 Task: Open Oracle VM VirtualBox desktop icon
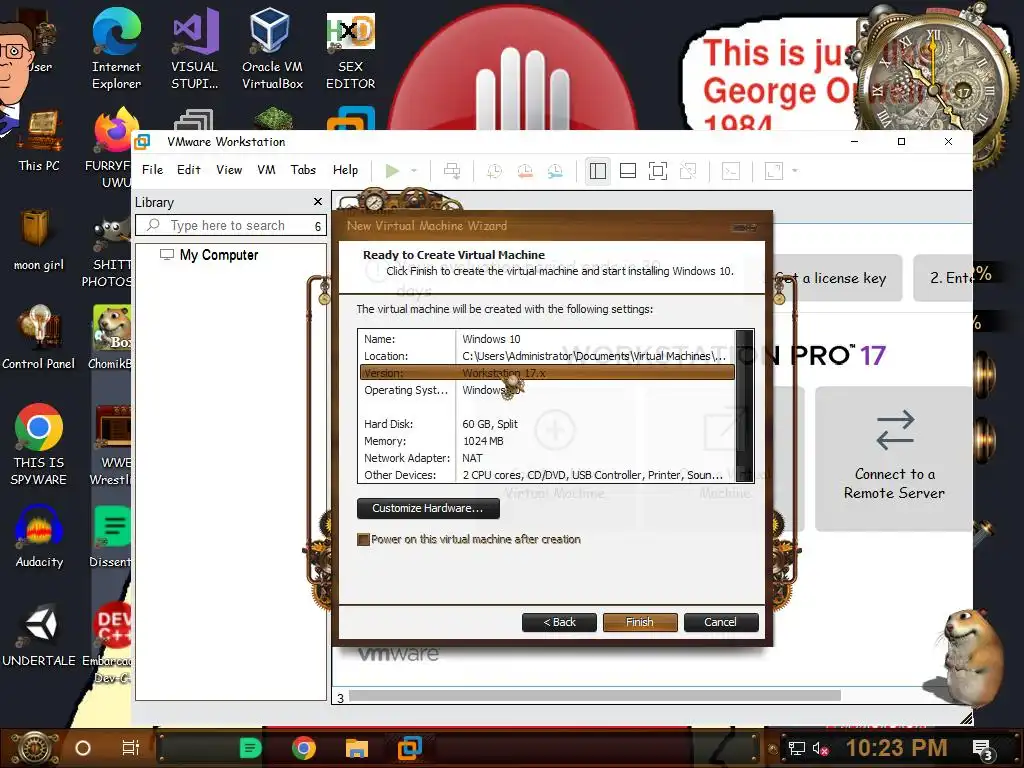coord(272,49)
